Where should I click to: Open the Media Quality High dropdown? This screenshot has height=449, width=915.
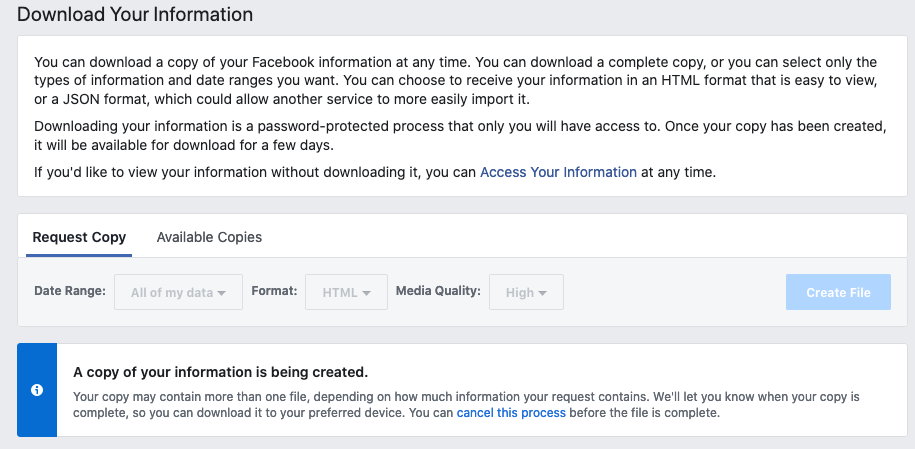click(526, 293)
